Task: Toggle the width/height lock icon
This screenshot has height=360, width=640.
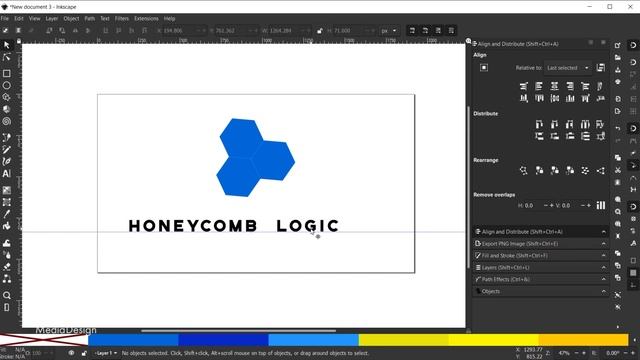Action: (x=320, y=31)
